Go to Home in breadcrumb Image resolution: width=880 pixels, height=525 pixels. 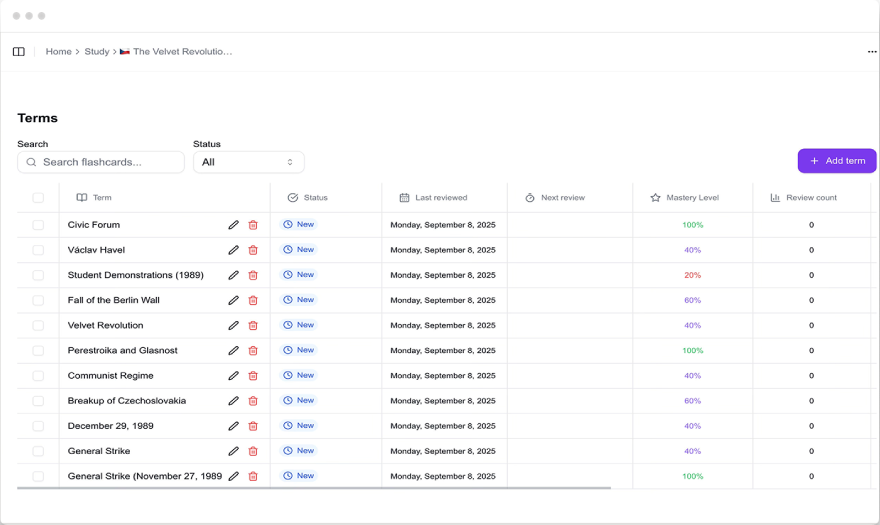click(x=58, y=52)
